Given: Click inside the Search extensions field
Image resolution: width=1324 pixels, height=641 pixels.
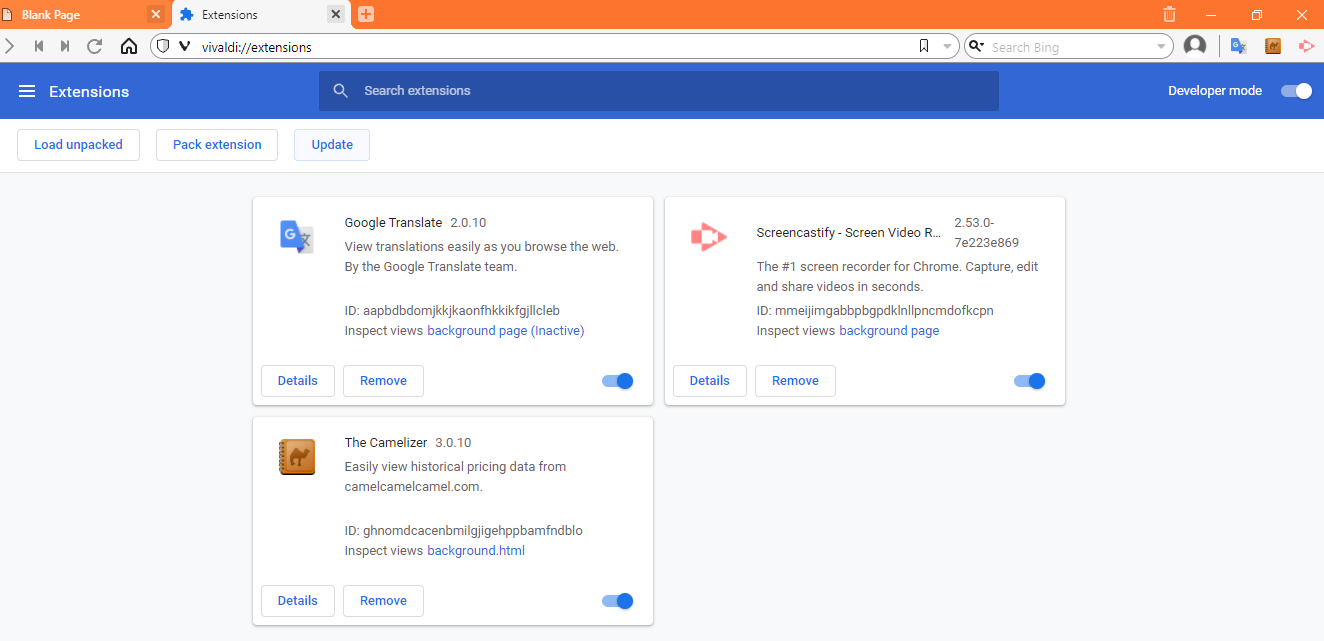Looking at the screenshot, I should point(658,90).
